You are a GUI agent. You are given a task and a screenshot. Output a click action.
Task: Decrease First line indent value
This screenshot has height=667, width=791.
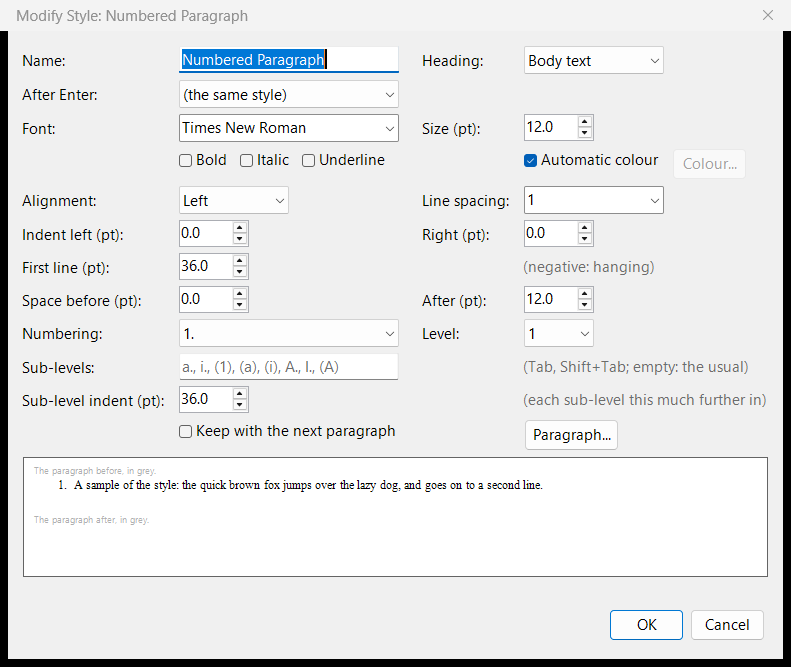[240, 272]
